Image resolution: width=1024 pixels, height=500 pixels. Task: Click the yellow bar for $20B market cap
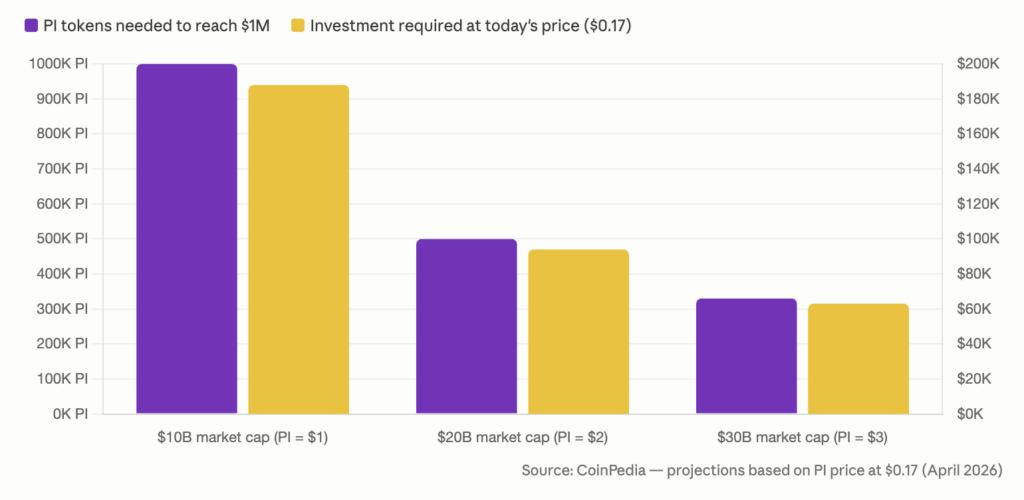(x=578, y=331)
